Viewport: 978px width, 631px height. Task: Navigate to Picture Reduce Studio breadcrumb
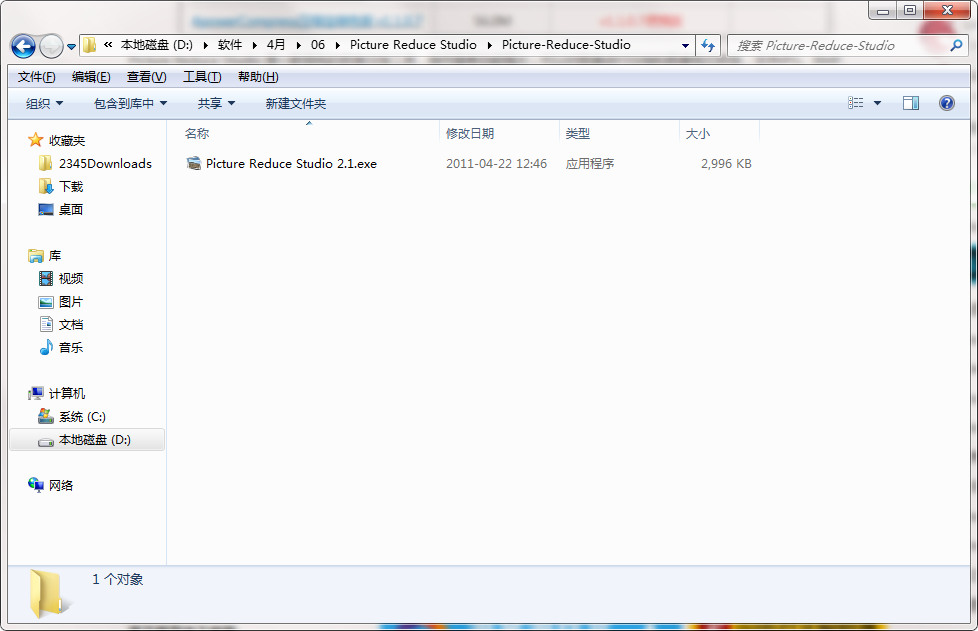pyautogui.click(x=413, y=45)
